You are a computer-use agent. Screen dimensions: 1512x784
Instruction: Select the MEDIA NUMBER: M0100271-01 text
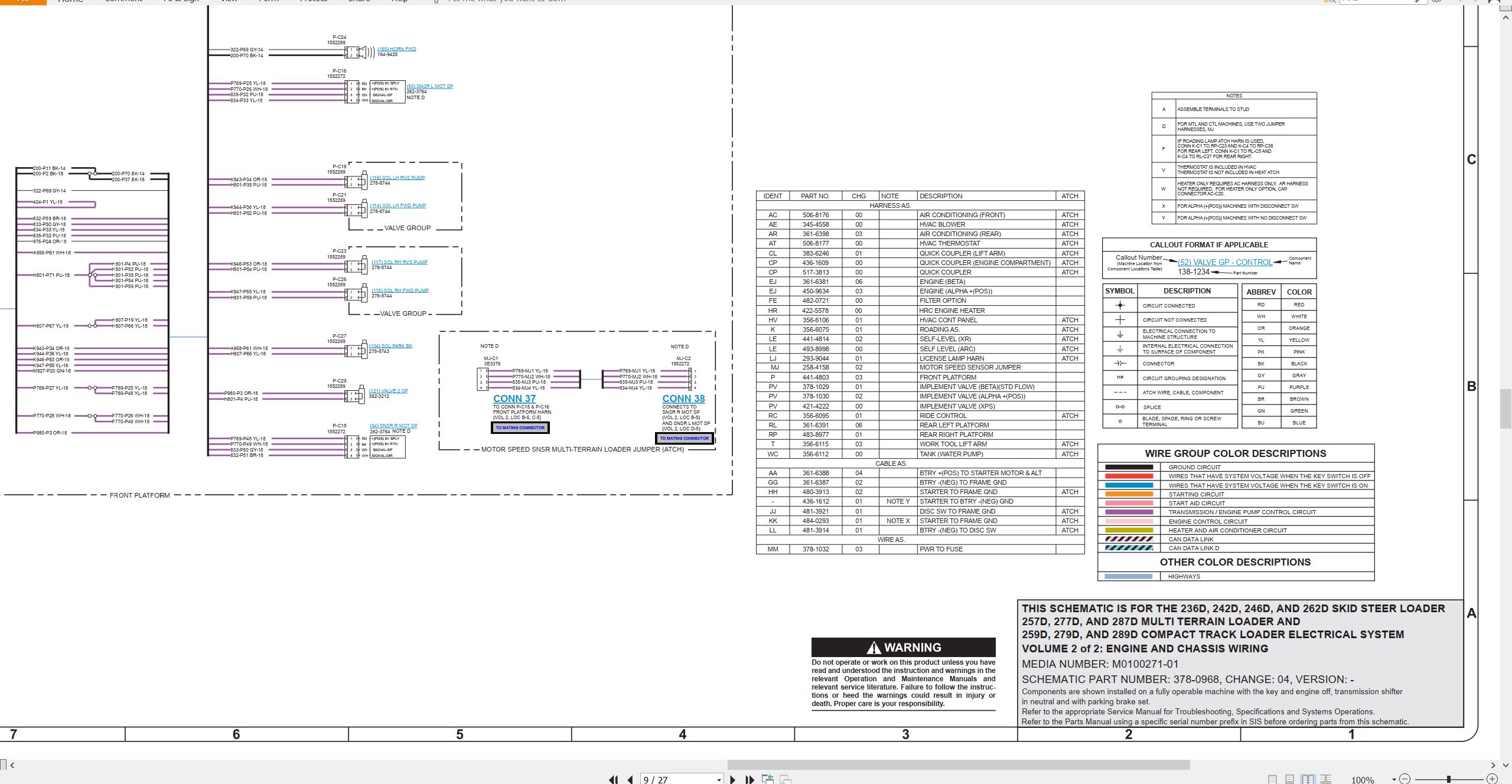[x=1100, y=664]
